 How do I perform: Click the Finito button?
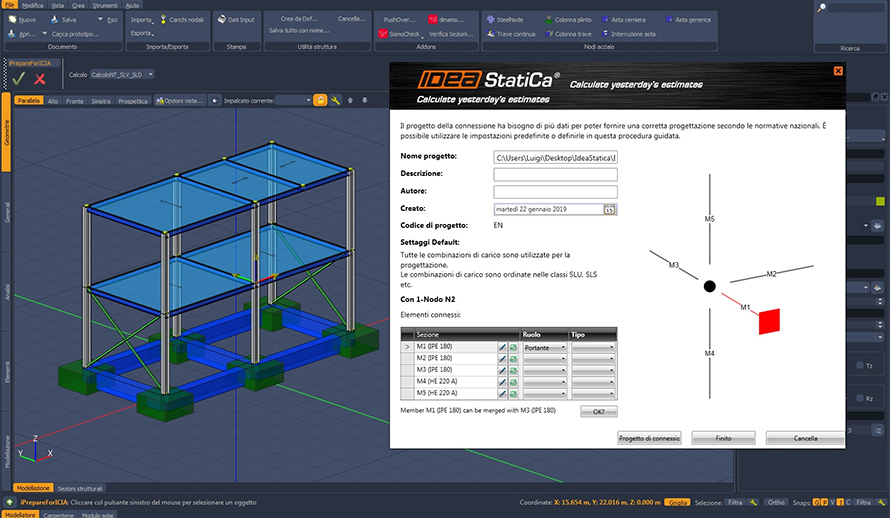[x=723, y=438]
